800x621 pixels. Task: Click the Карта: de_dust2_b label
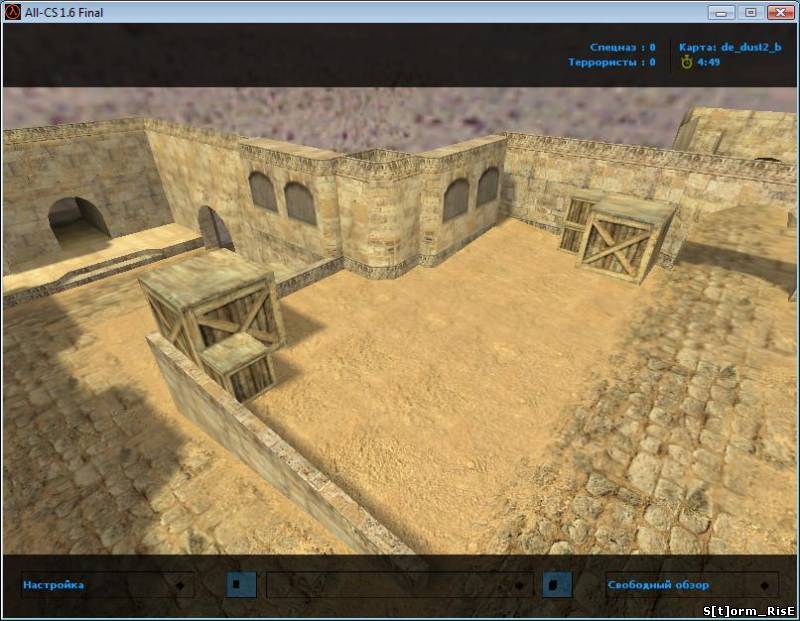point(730,47)
